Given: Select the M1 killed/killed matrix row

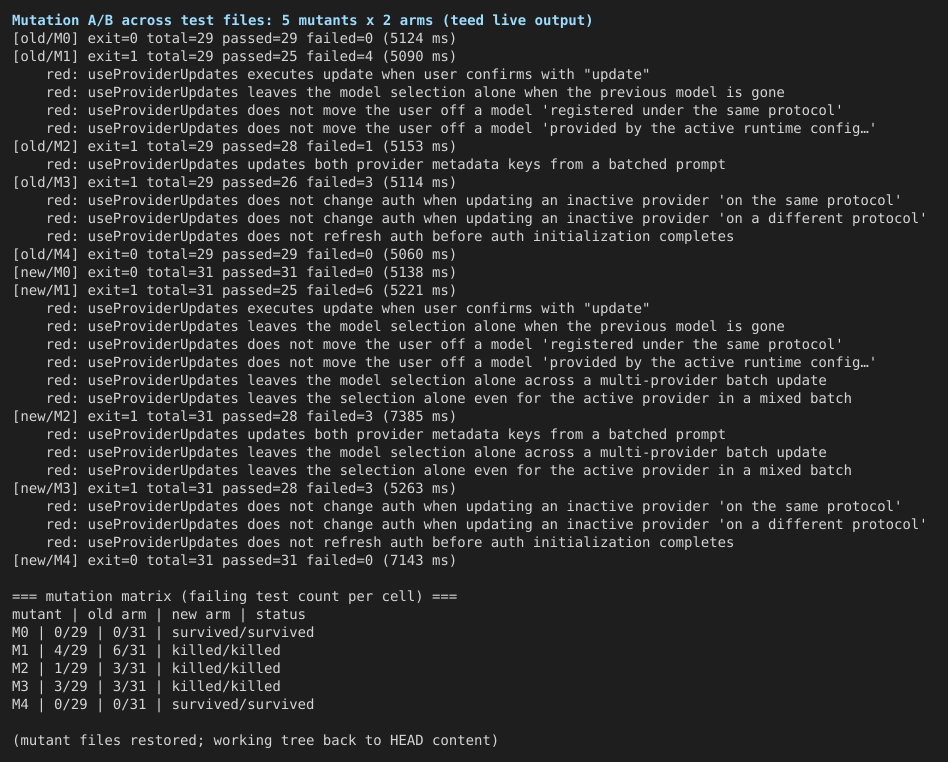Looking at the screenshot, I should click(x=146, y=651).
